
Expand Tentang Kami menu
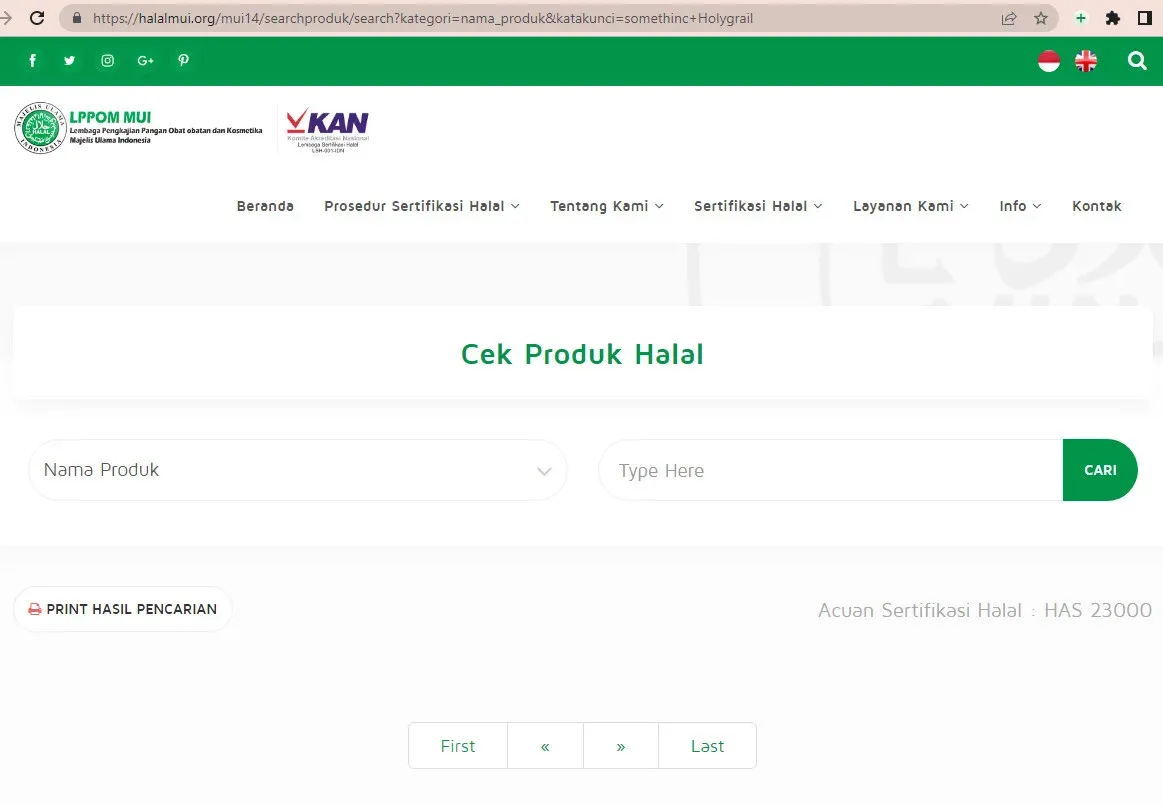606,206
